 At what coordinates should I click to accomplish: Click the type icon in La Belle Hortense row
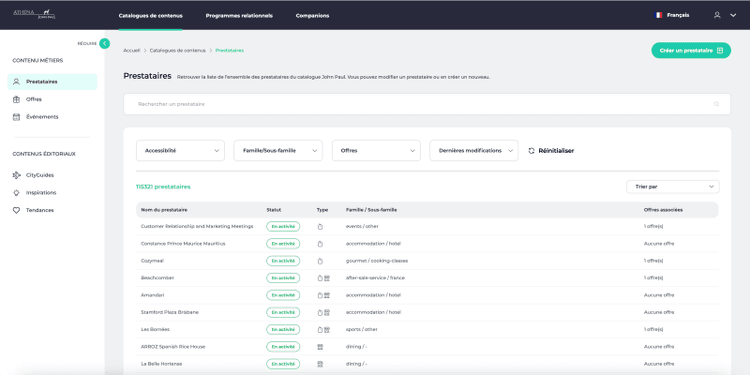pos(320,364)
